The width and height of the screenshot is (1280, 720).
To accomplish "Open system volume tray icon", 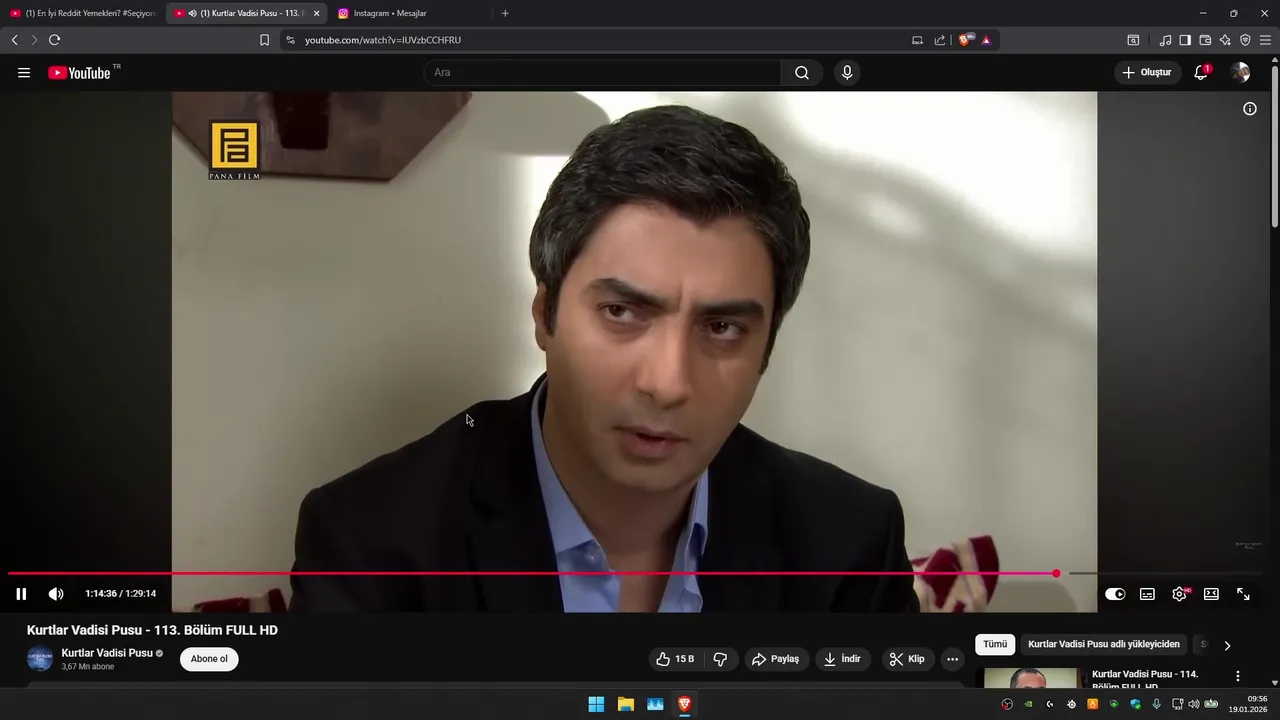I will (x=1194, y=704).
